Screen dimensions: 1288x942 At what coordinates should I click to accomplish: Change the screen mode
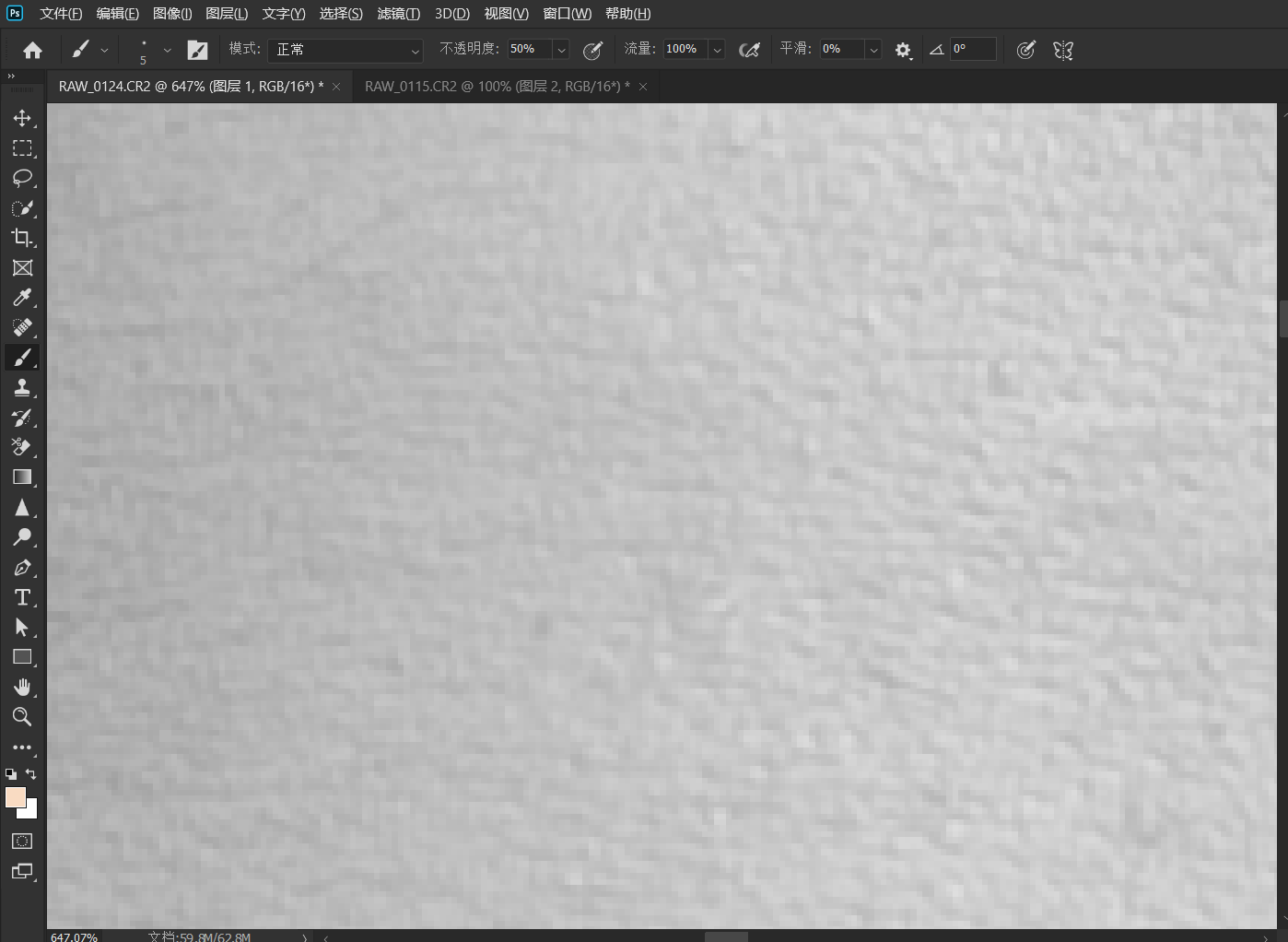[x=22, y=871]
